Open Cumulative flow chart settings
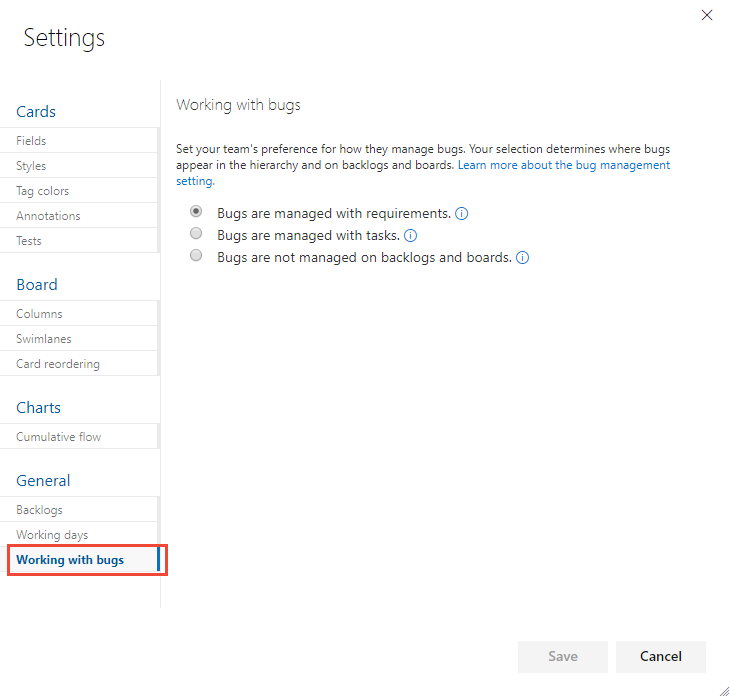Image resolution: width=730 pixels, height=698 pixels. point(58,437)
